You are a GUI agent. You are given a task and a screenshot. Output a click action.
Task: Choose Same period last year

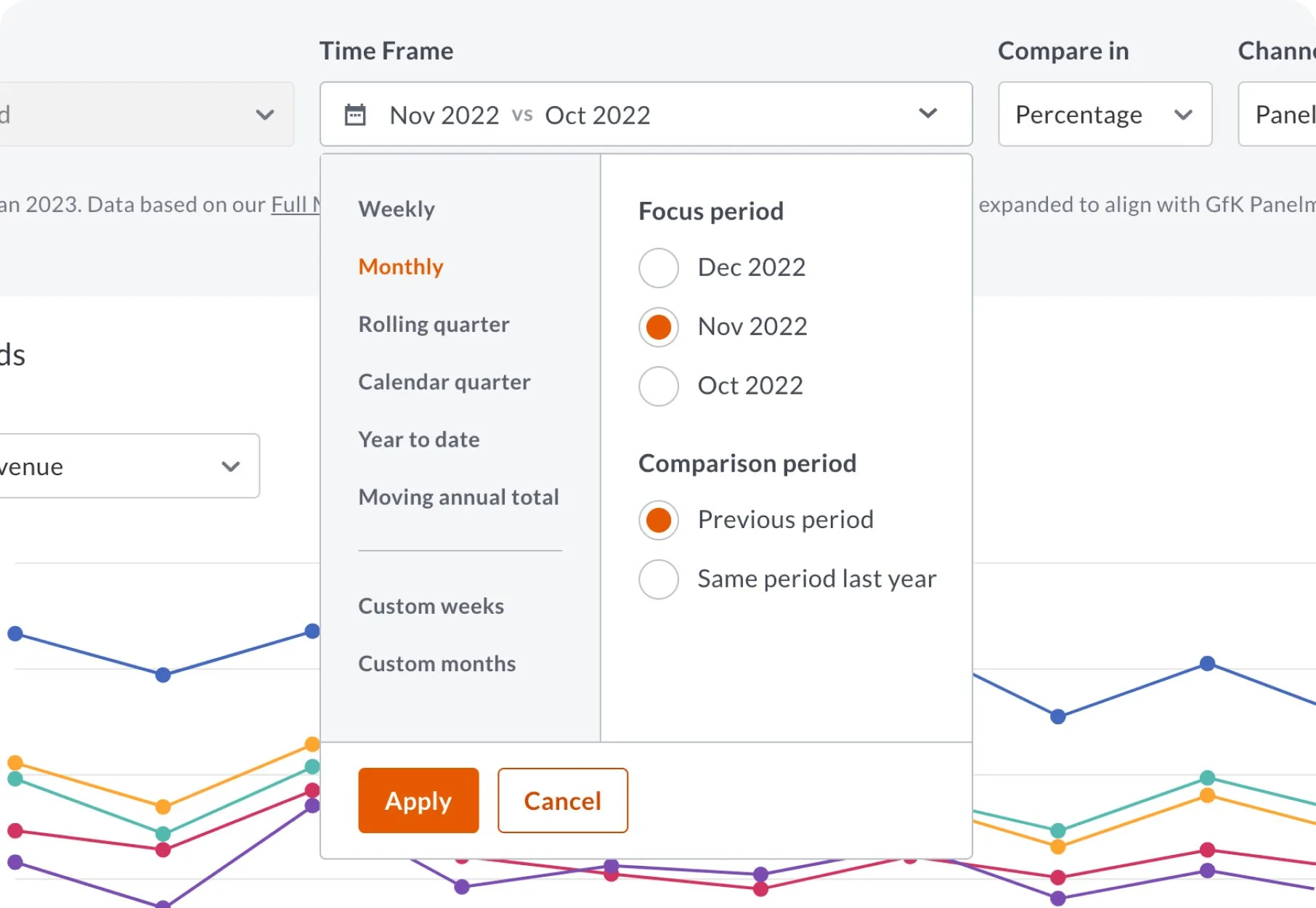[x=659, y=579]
